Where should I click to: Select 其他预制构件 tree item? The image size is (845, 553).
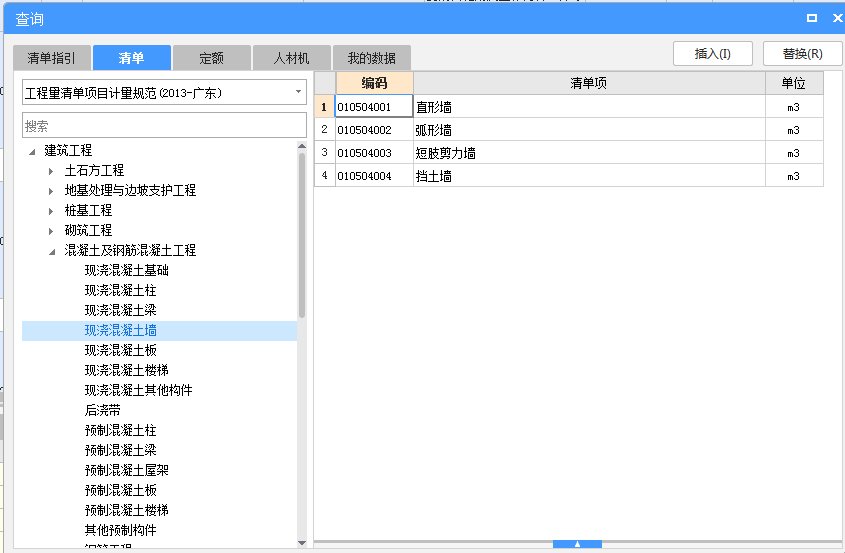tap(121, 530)
